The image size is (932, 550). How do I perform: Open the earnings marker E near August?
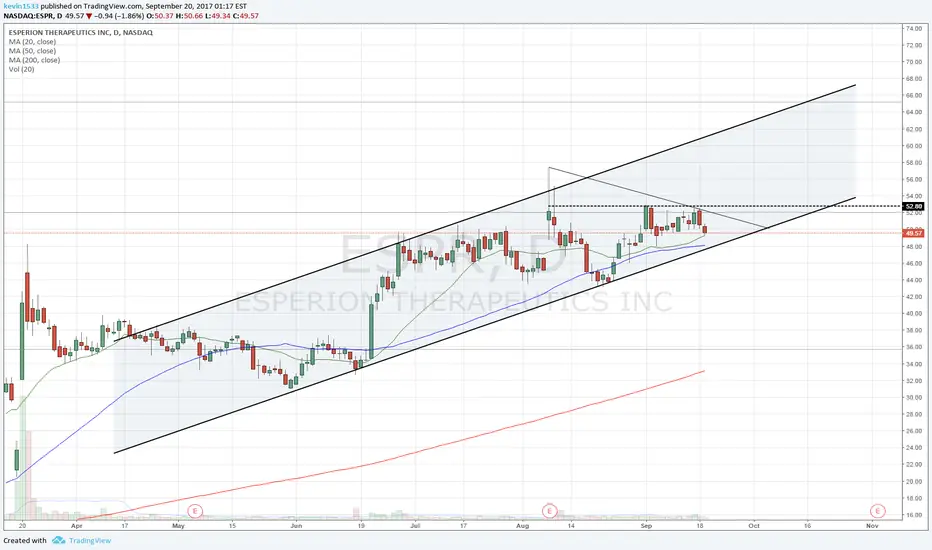tap(549, 511)
